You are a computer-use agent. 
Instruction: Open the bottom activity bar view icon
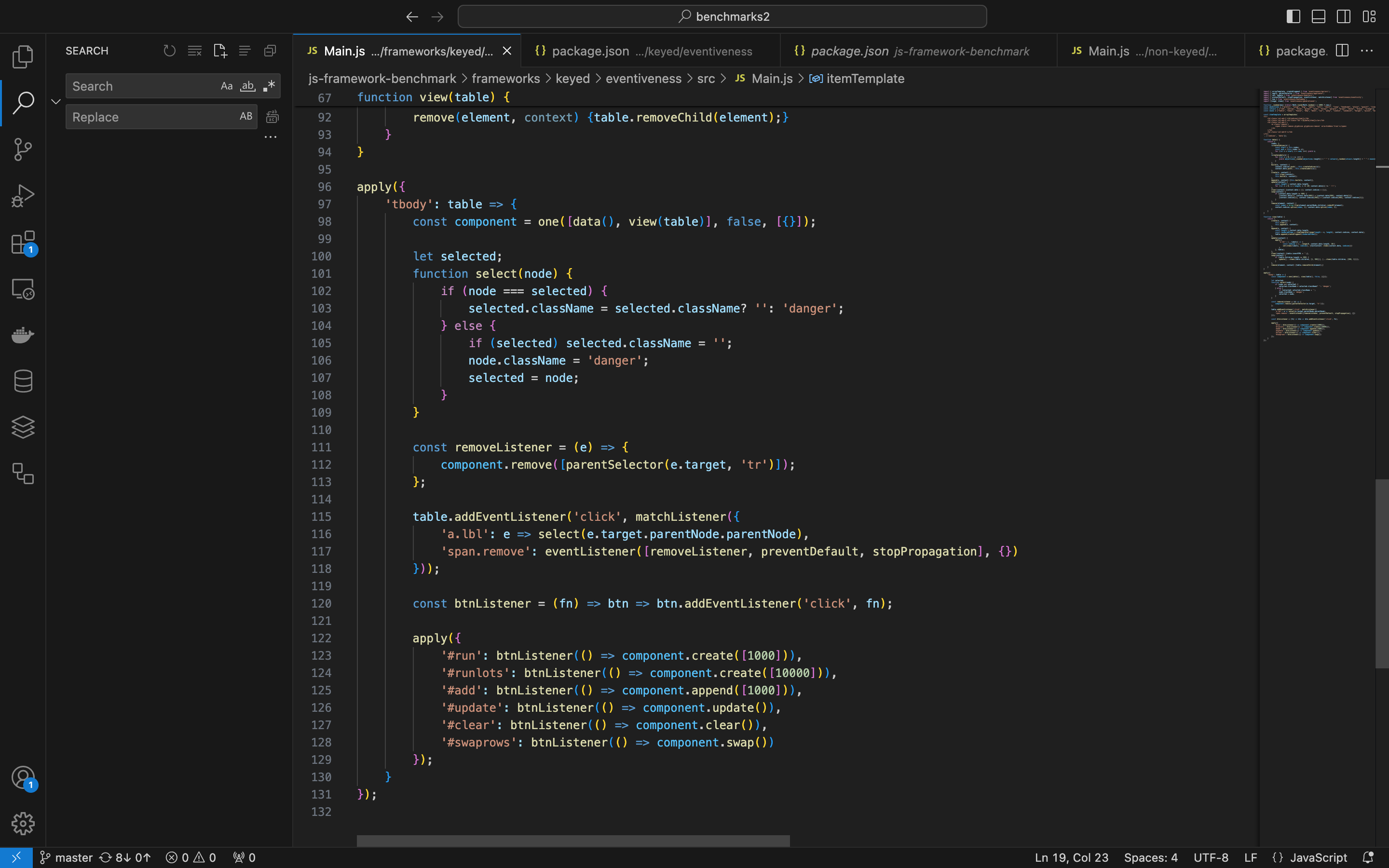coord(23,474)
